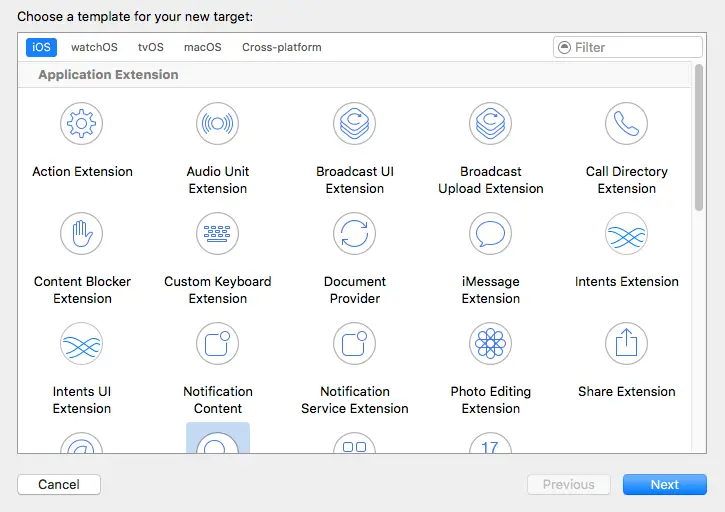This screenshot has width=725, height=512.
Task: Select Broadcast Upload Extension icon
Action: coord(490,124)
